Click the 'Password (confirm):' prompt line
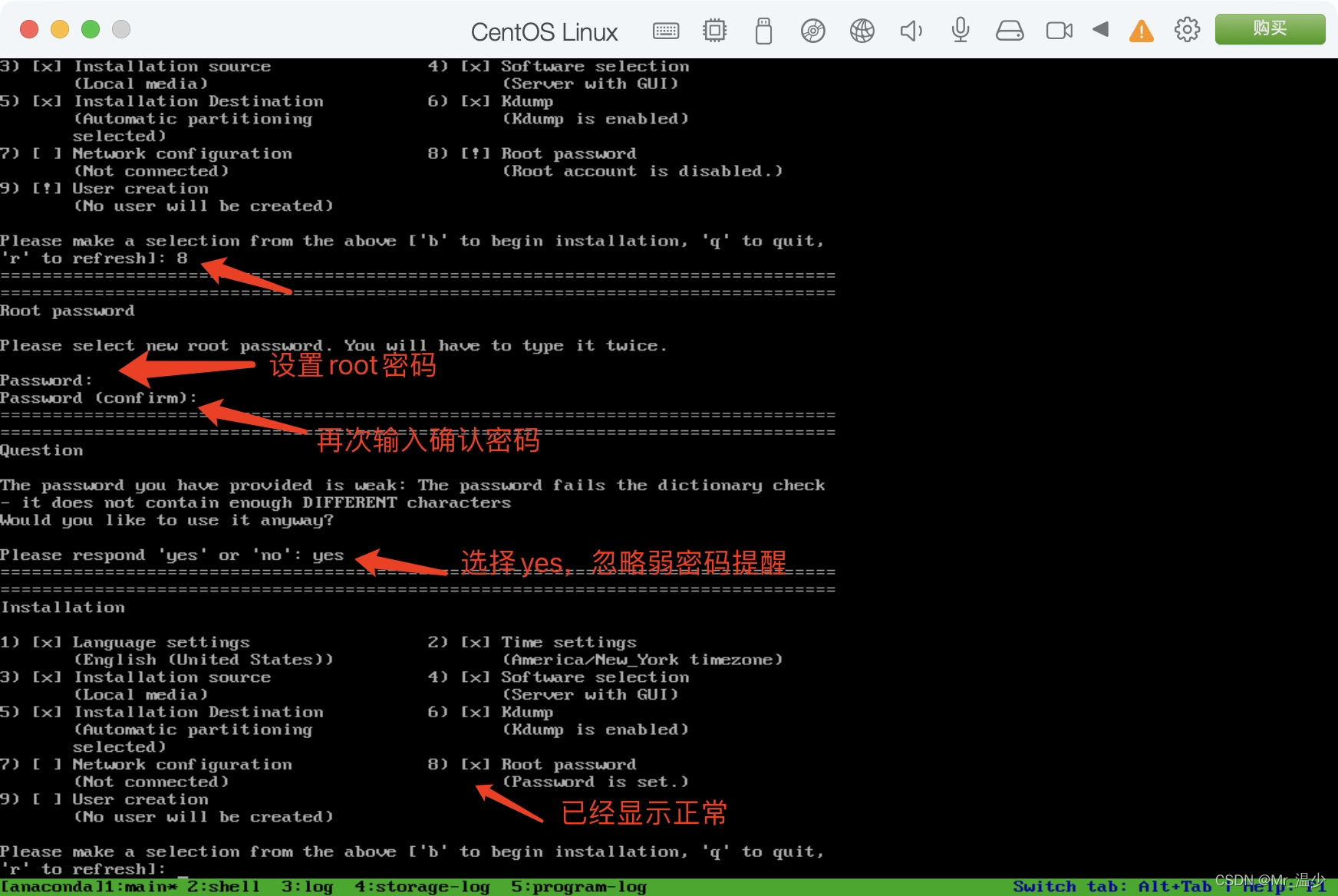The height and width of the screenshot is (896, 1338). [x=98, y=398]
